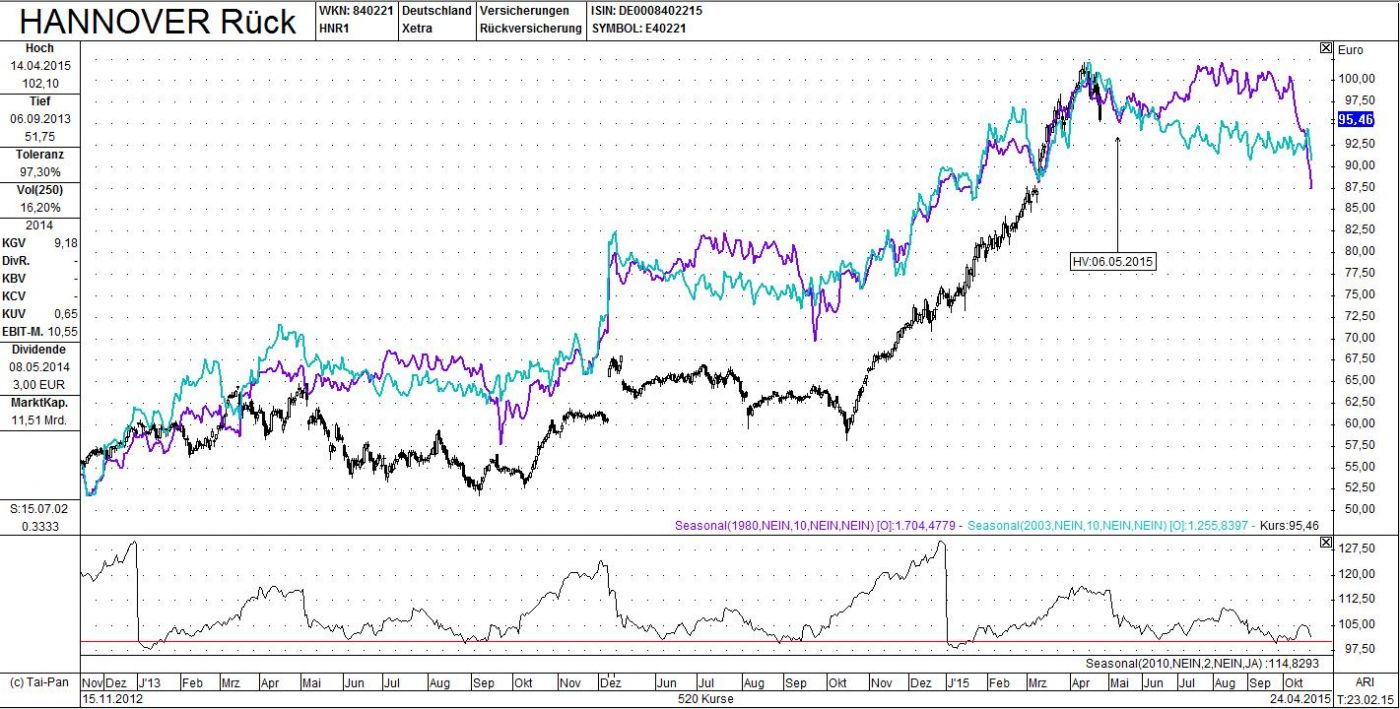The width and height of the screenshot is (1400, 709).
Task: Click the dividend amount 3,00 EUR
Action: (x=40, y=384)
